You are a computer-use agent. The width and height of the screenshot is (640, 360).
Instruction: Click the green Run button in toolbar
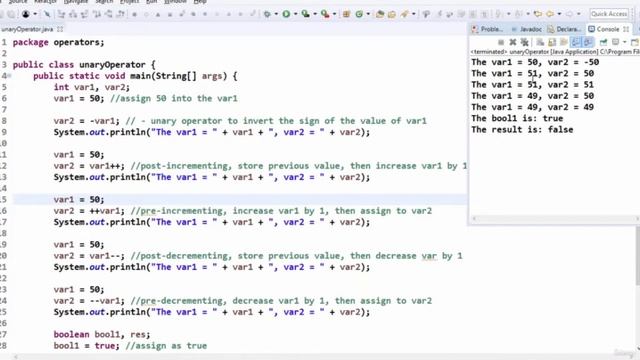click(286, 14)
